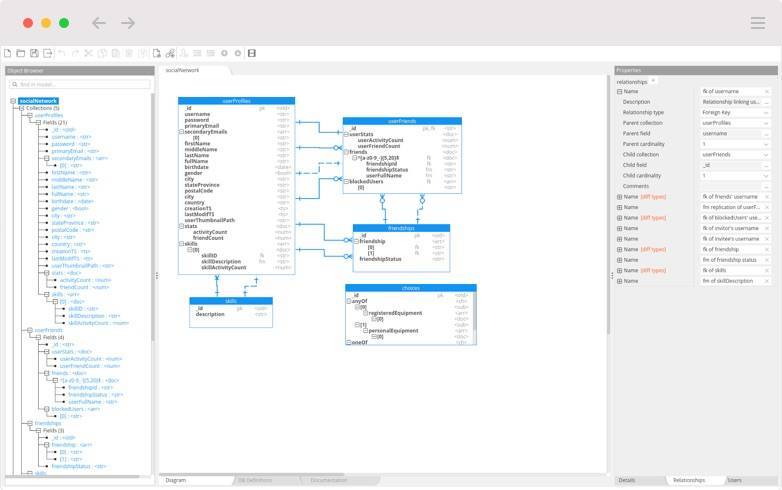This screenshot has width=782, height=490.
Task: Select the userFriends collection in tree
Action: pos(48,330)
